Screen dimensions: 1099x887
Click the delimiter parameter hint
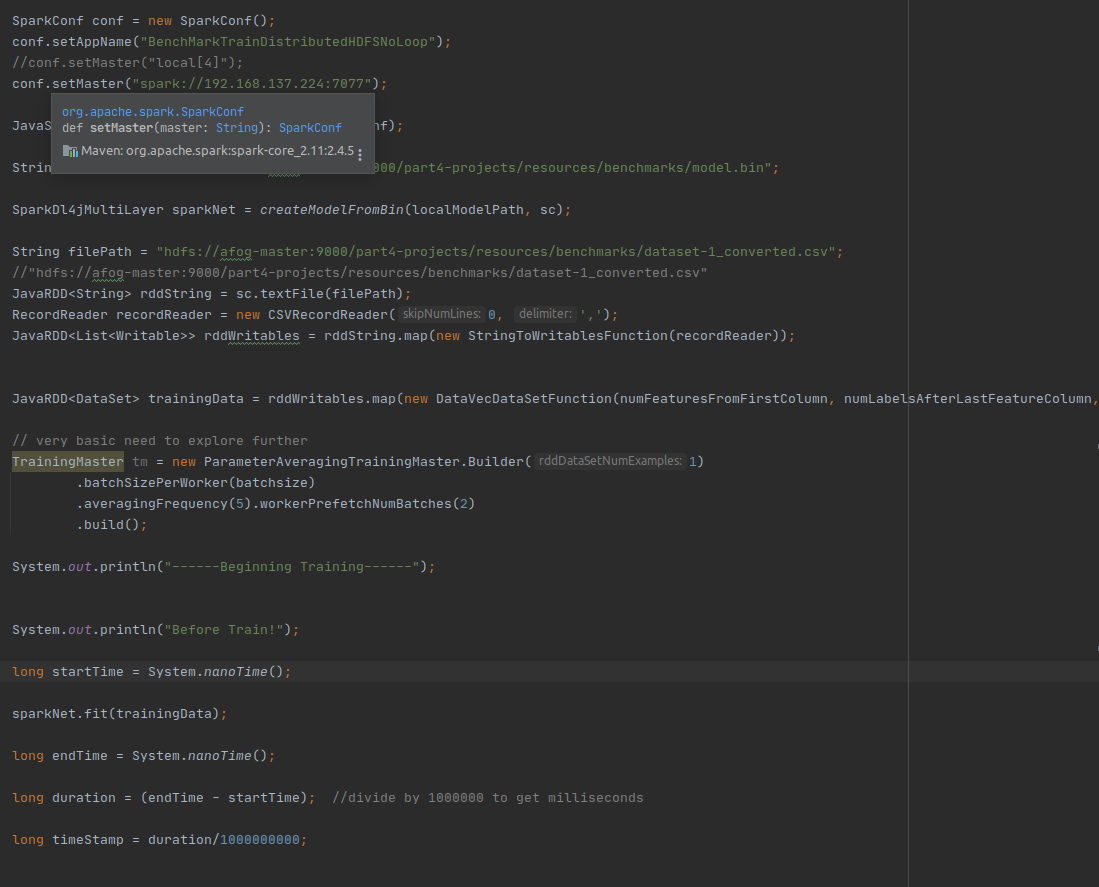click(x=545, y=314)
